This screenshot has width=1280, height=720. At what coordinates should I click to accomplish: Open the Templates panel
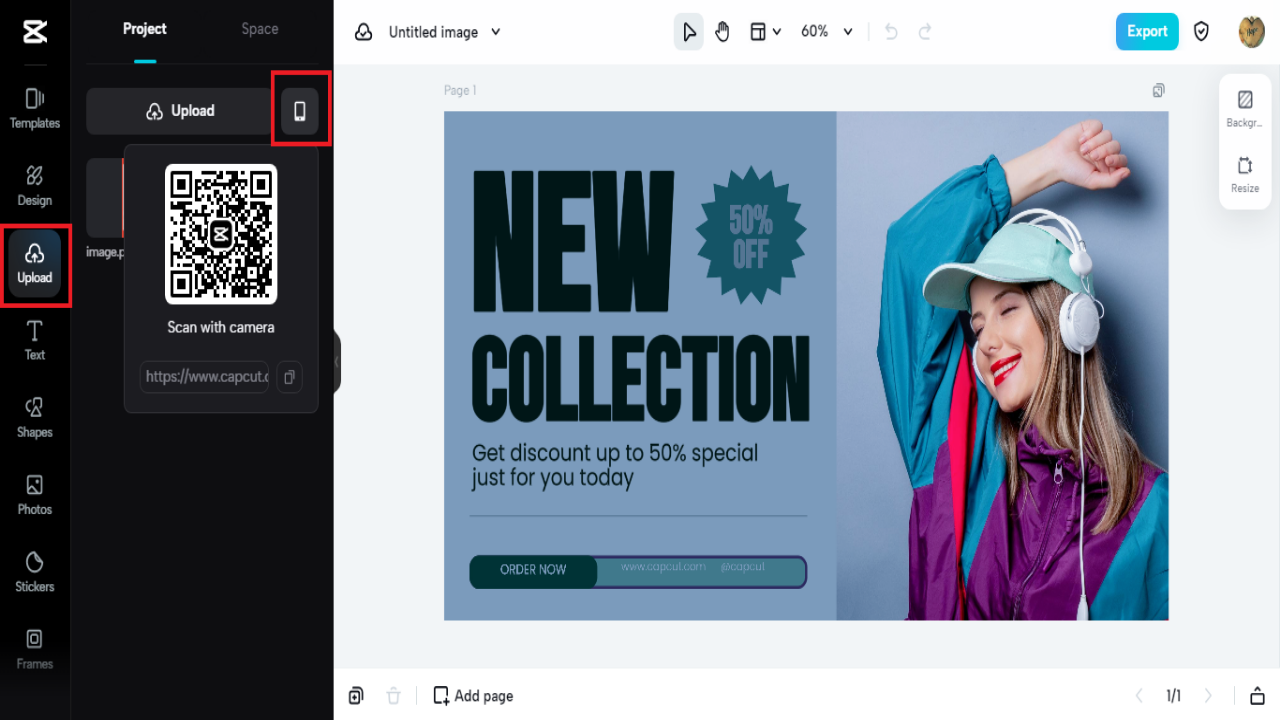(x=35, y=109)
